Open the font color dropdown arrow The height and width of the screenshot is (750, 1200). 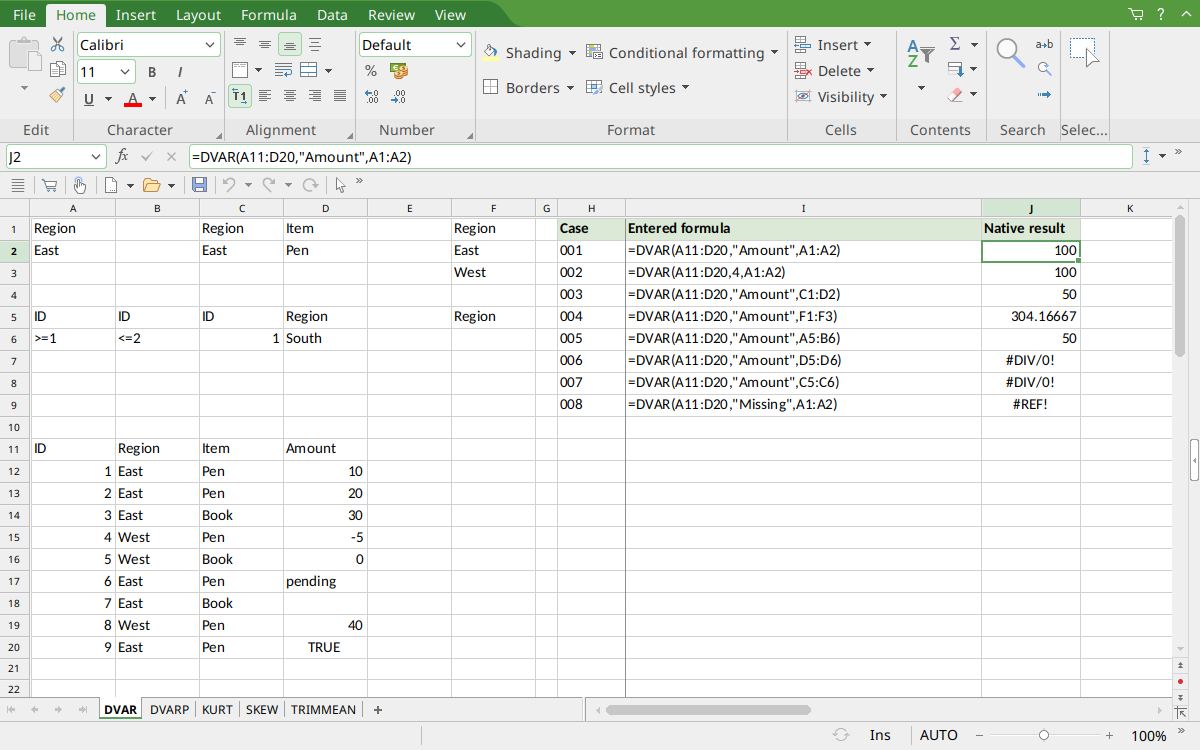(152, 99)
